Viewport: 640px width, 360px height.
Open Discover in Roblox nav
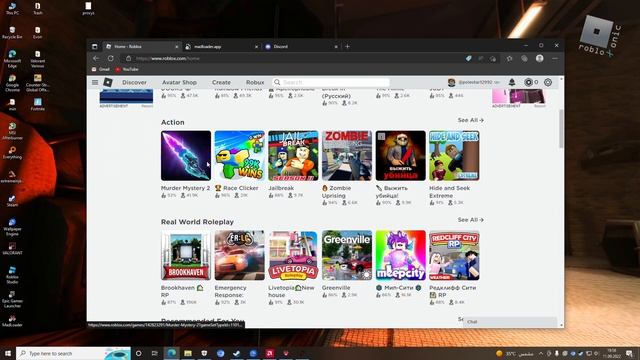click(134, 82)
